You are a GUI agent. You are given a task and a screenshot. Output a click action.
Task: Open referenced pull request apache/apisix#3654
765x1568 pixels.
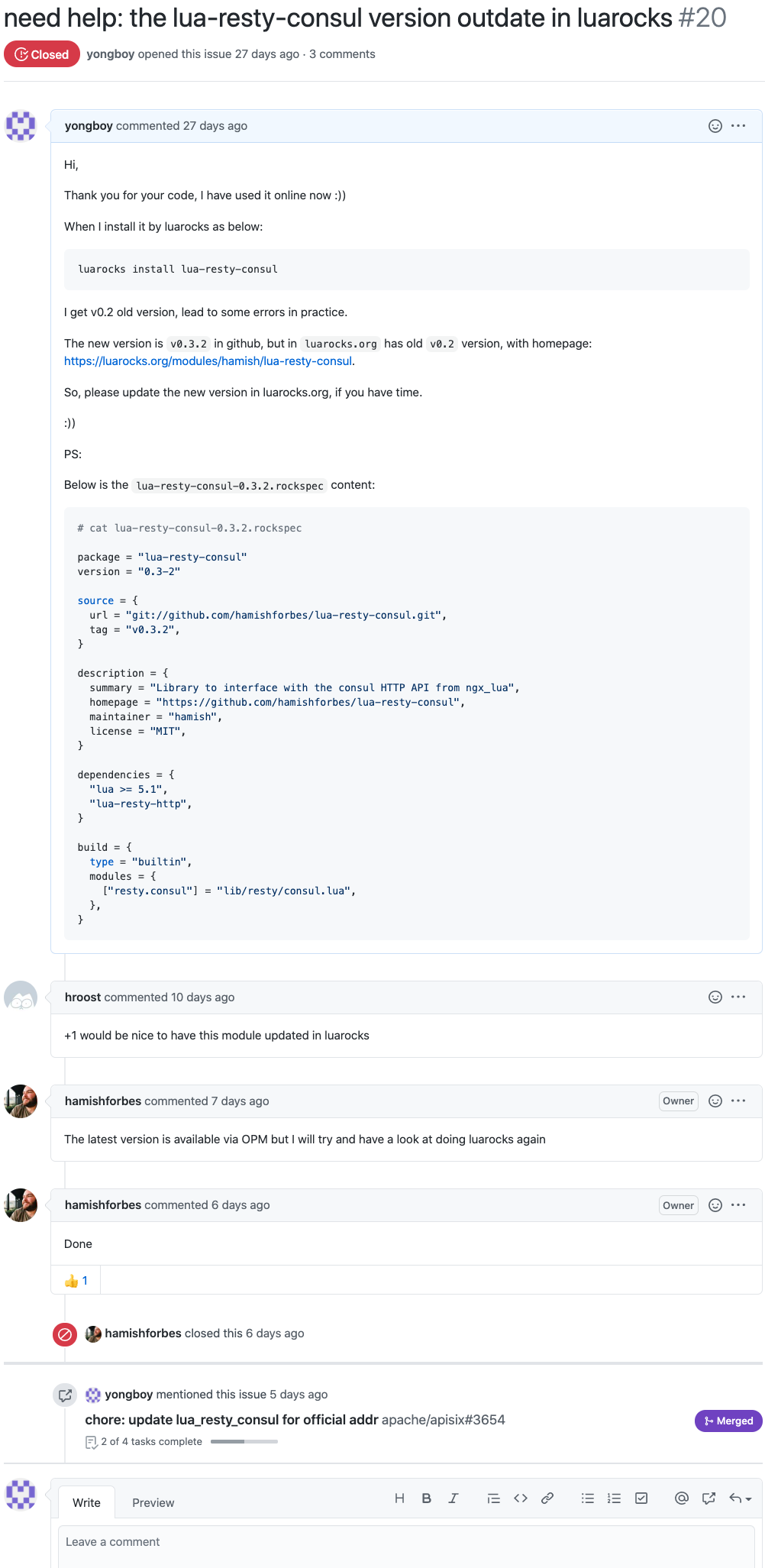point(295,1420)
